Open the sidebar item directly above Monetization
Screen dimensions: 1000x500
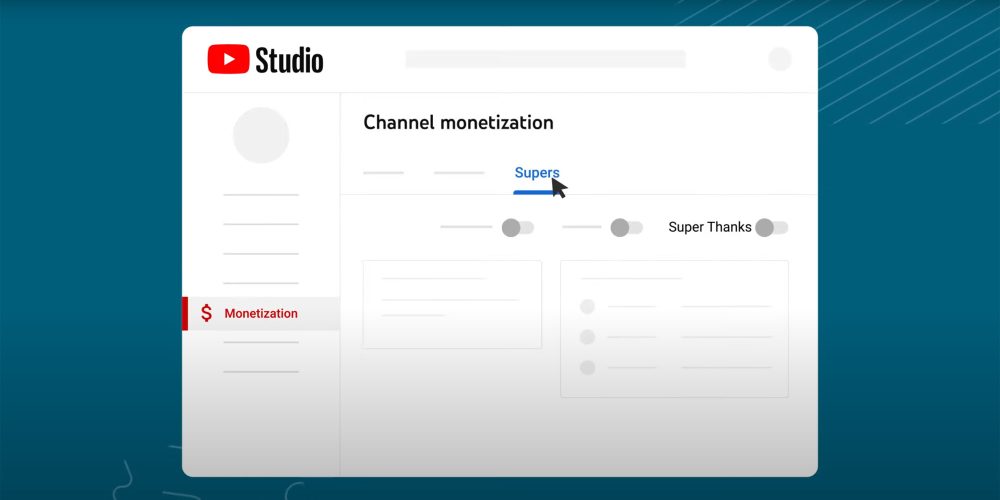(261, 283)
